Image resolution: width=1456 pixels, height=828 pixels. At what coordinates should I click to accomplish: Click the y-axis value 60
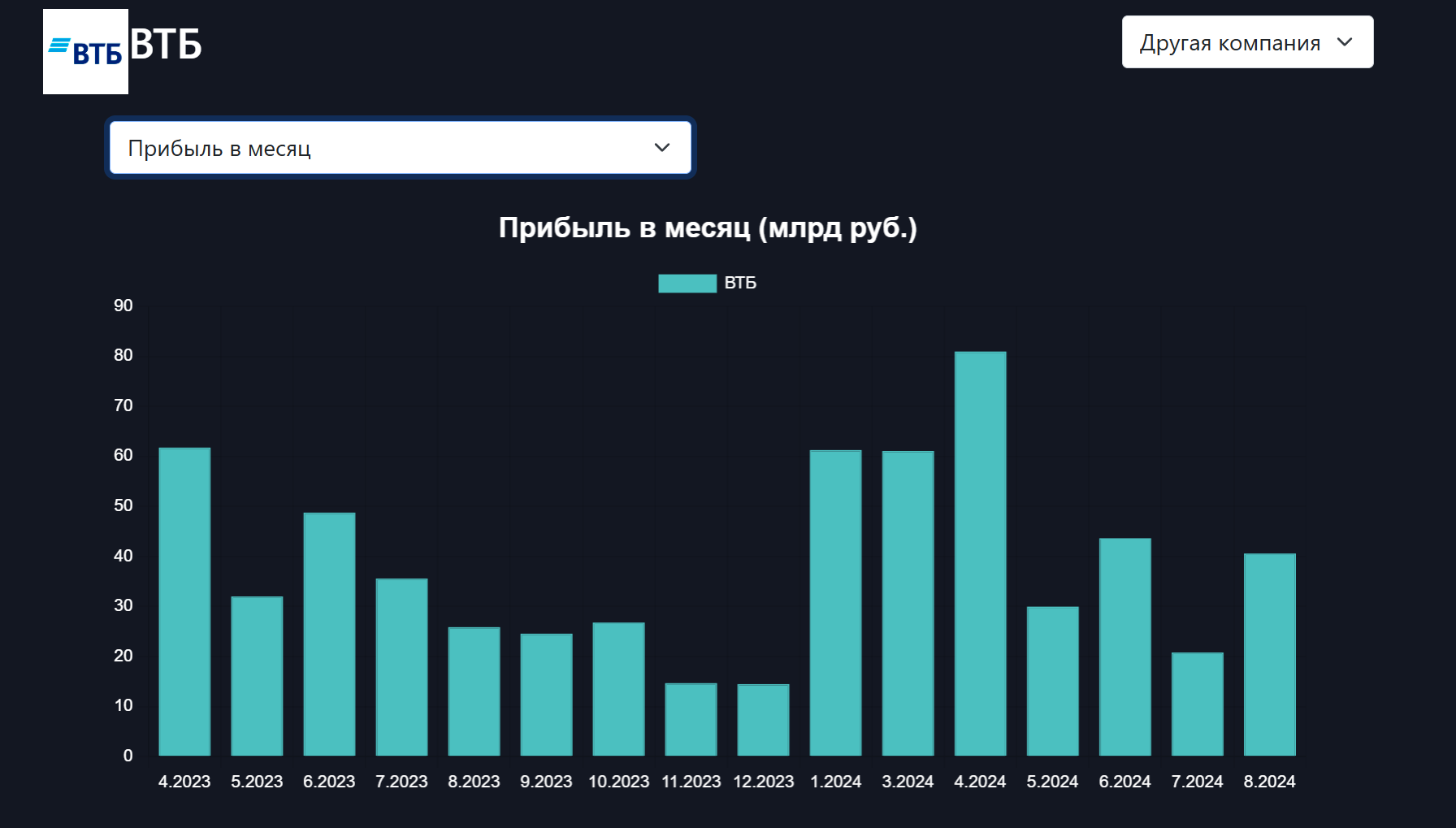pyautogui.click(x=123, y=455)
